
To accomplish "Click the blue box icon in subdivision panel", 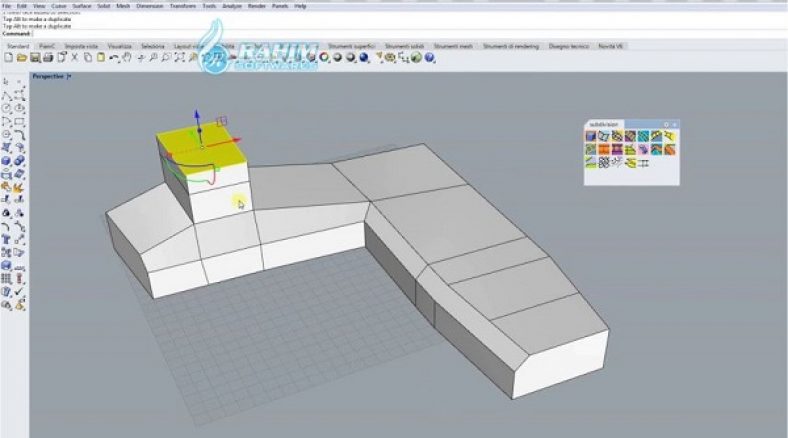I will coord(590,136).
